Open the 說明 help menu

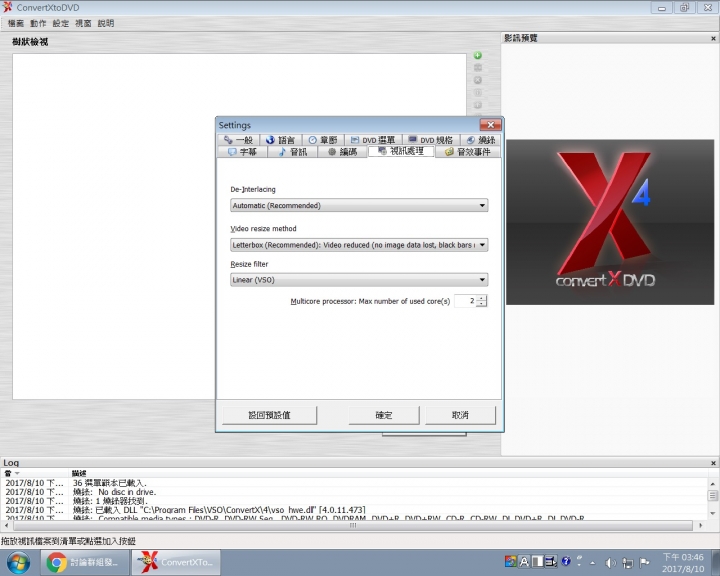click(x=106, y=23)
